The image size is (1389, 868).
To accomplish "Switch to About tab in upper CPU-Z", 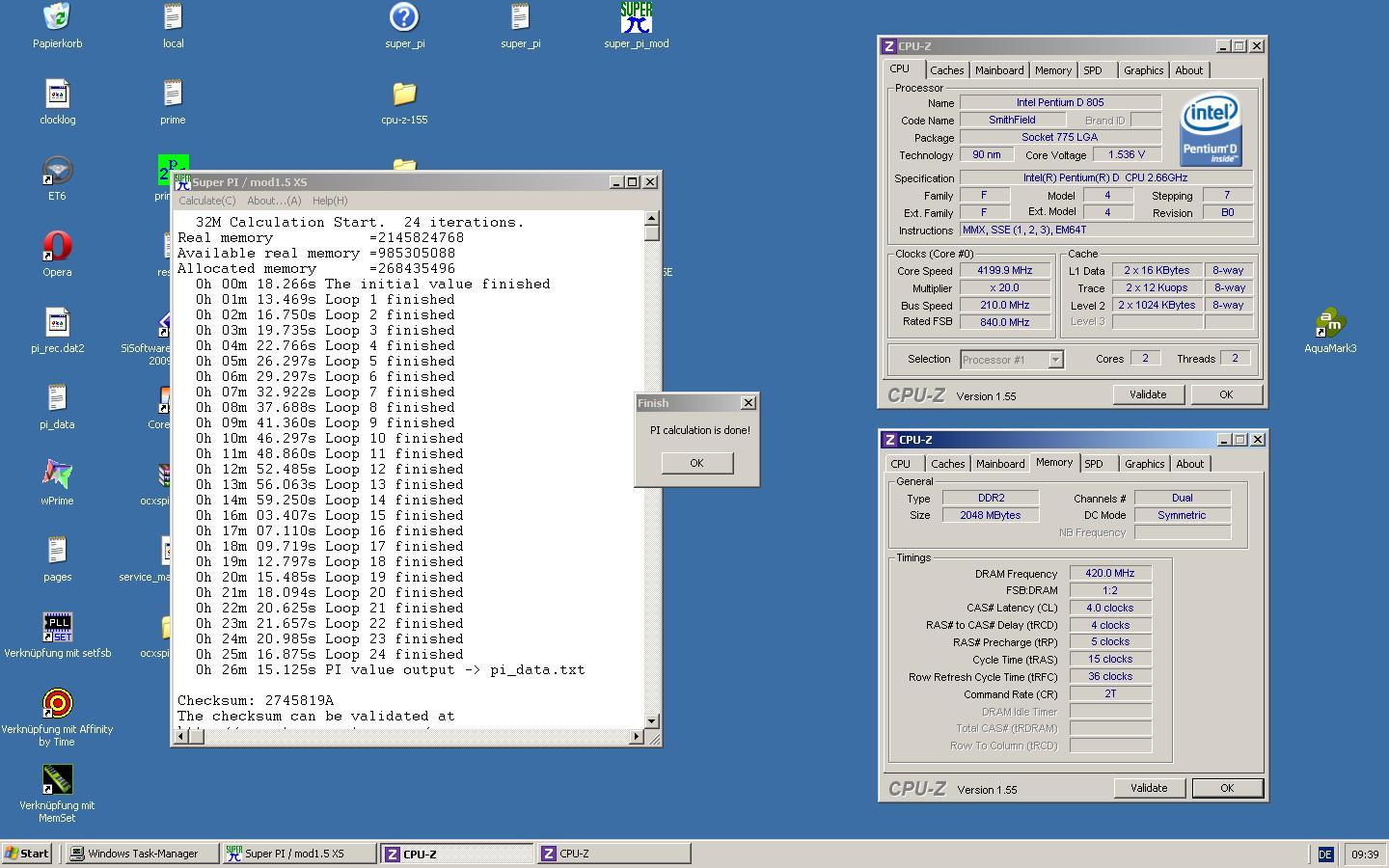I will coord(1189,70).
